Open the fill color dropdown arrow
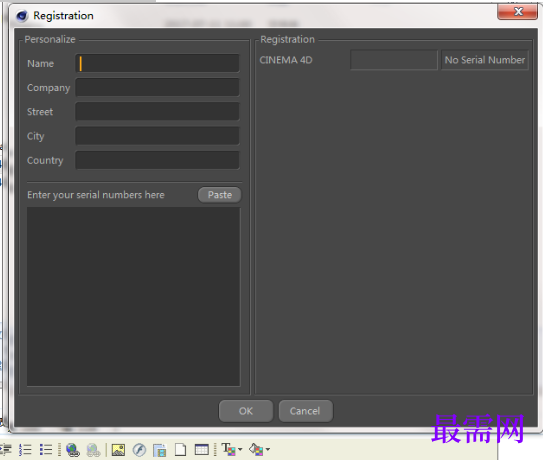 [x=268, y=450]
